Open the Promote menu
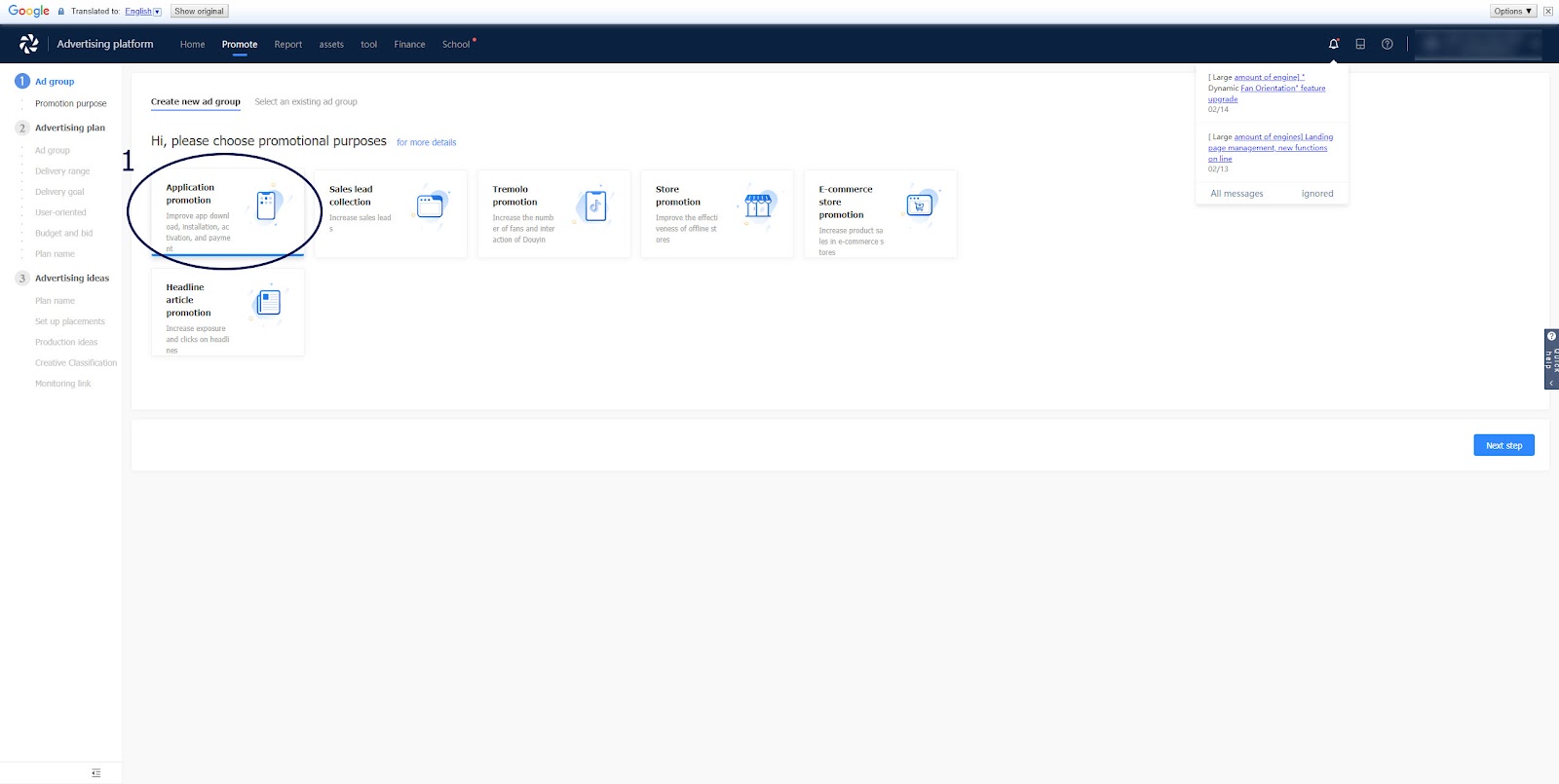 pyautogui.click(x=240, y=45)
